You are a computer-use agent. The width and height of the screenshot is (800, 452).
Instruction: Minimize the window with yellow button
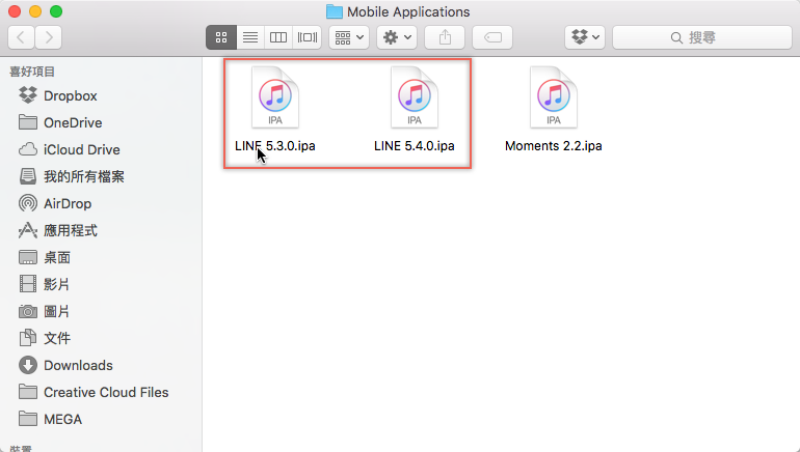pyautogui.click(x=36, y=11)
